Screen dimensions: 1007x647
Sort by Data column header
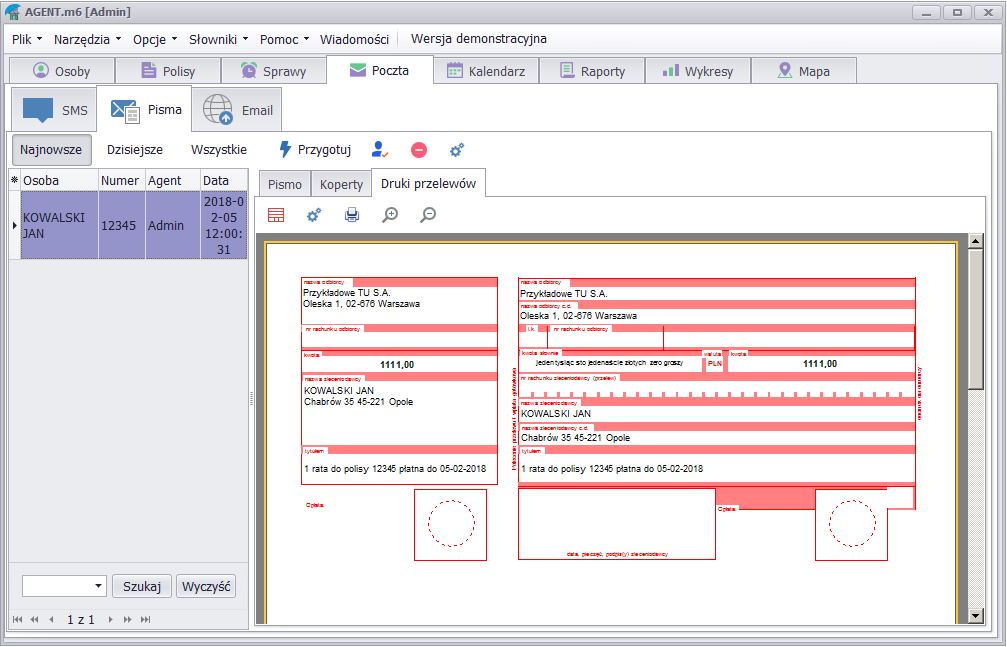click(x=224, y=181)
